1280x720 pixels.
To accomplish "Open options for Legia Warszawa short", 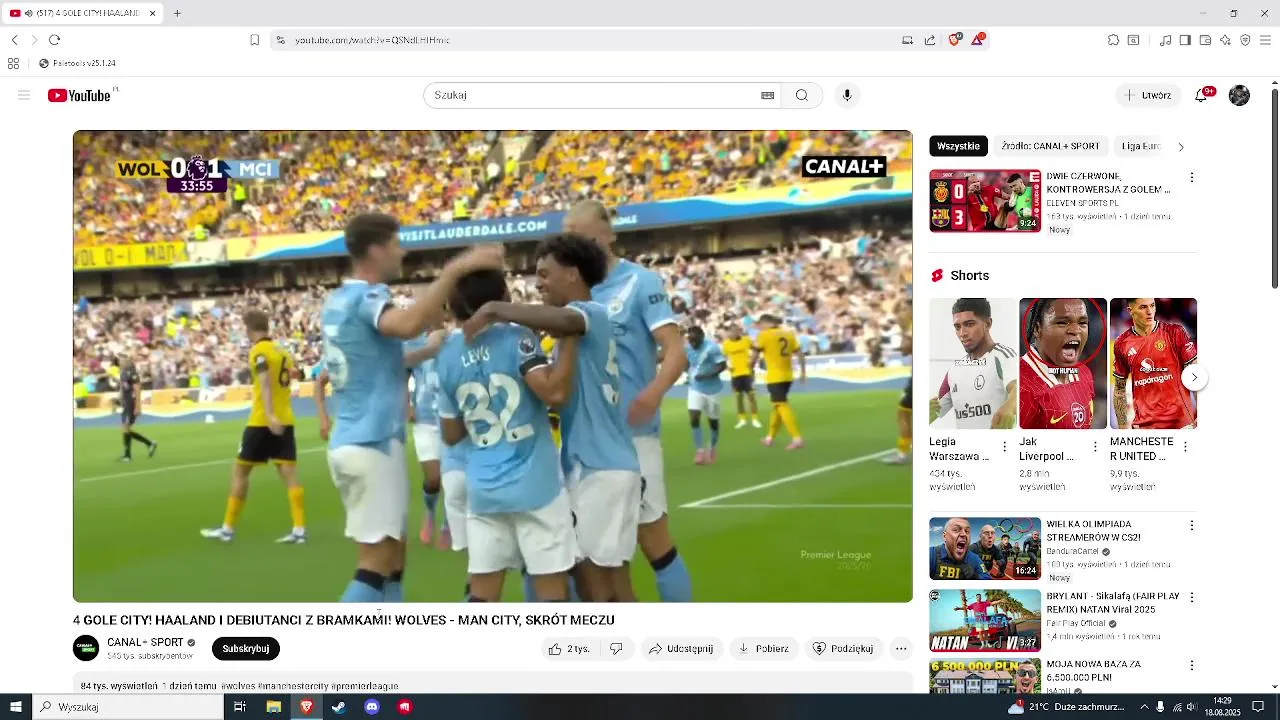I will coord(1005,447).
